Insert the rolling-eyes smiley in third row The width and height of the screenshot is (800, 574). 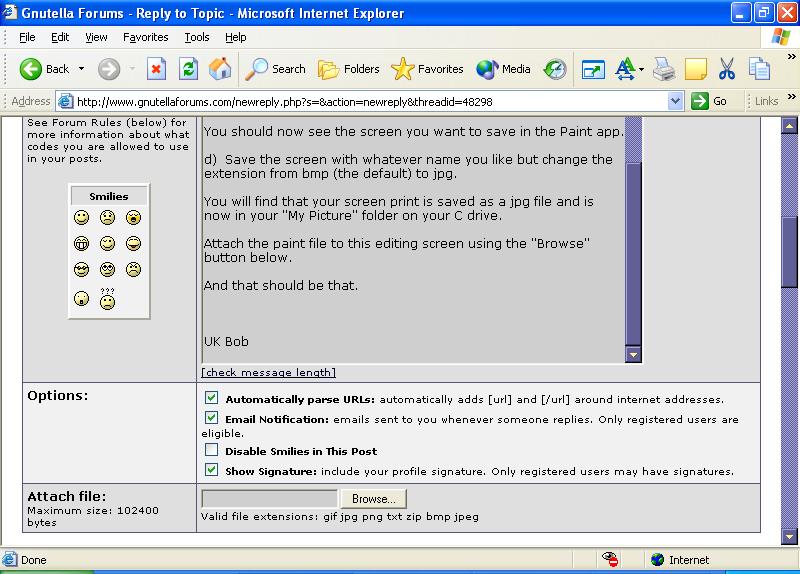point(107,269)
